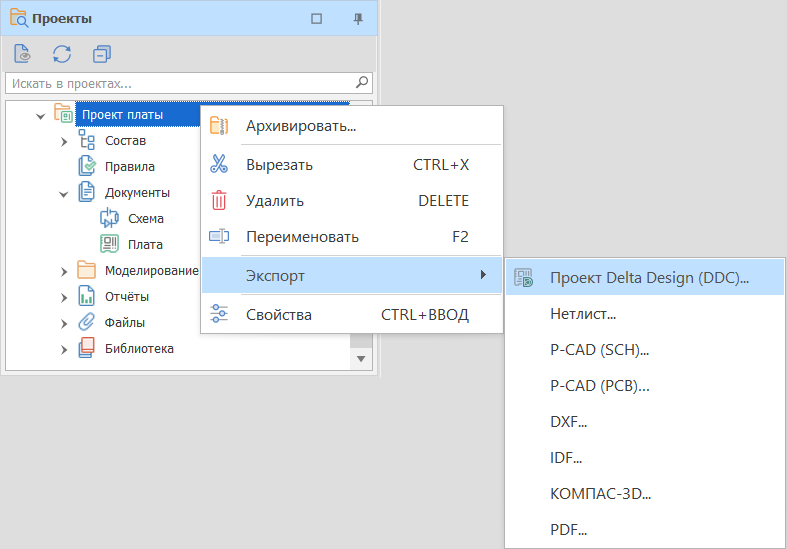Export as Проект Delta Design (DDC)...
This screenshot has height=549, width=787.
point(645,277)
